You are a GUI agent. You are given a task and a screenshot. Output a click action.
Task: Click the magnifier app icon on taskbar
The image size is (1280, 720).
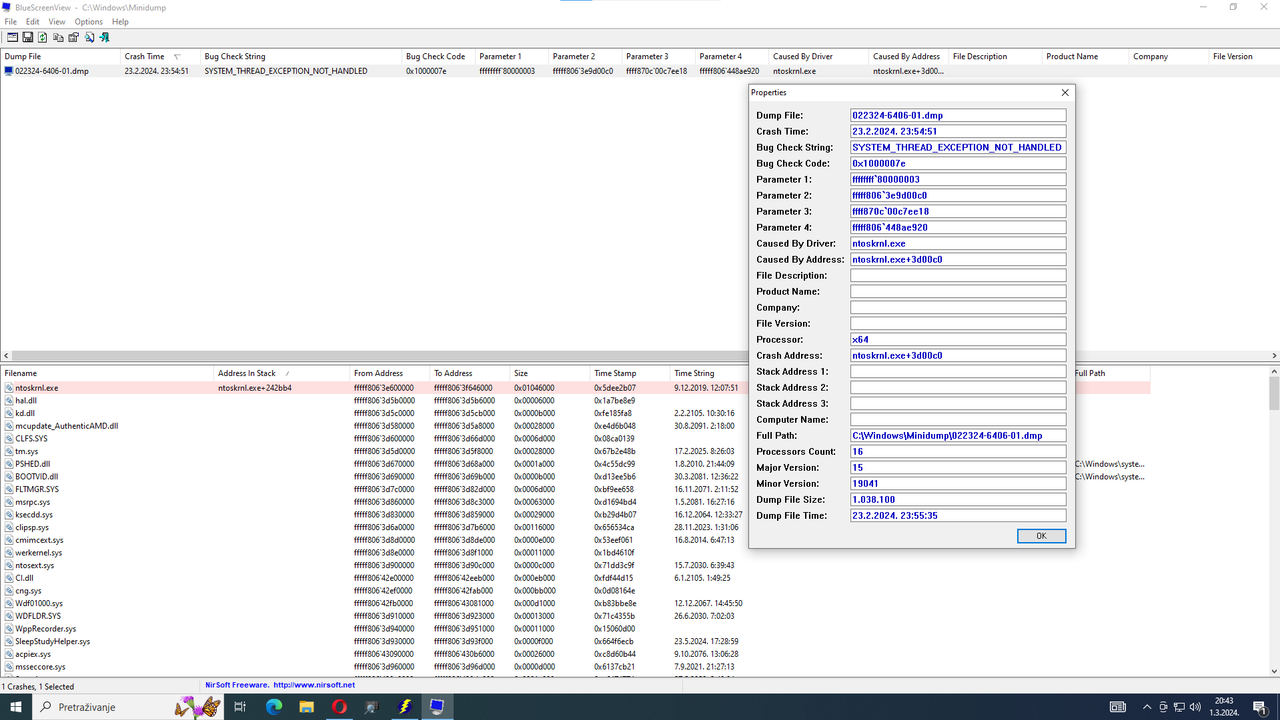372,707
